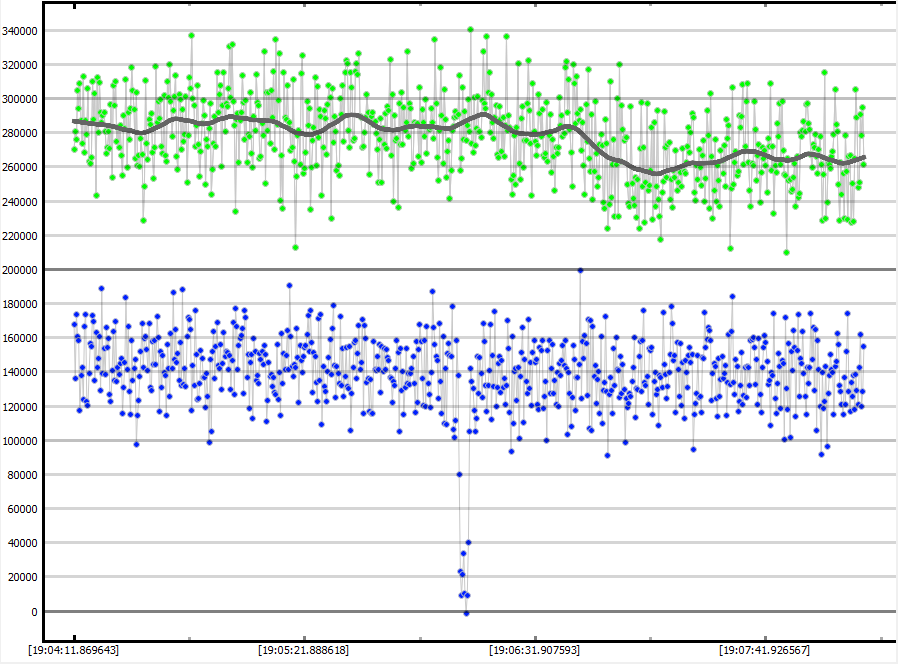The image size is (898, 664).
Task: Select the 200000 y-axis label
Action: point(21,270)
